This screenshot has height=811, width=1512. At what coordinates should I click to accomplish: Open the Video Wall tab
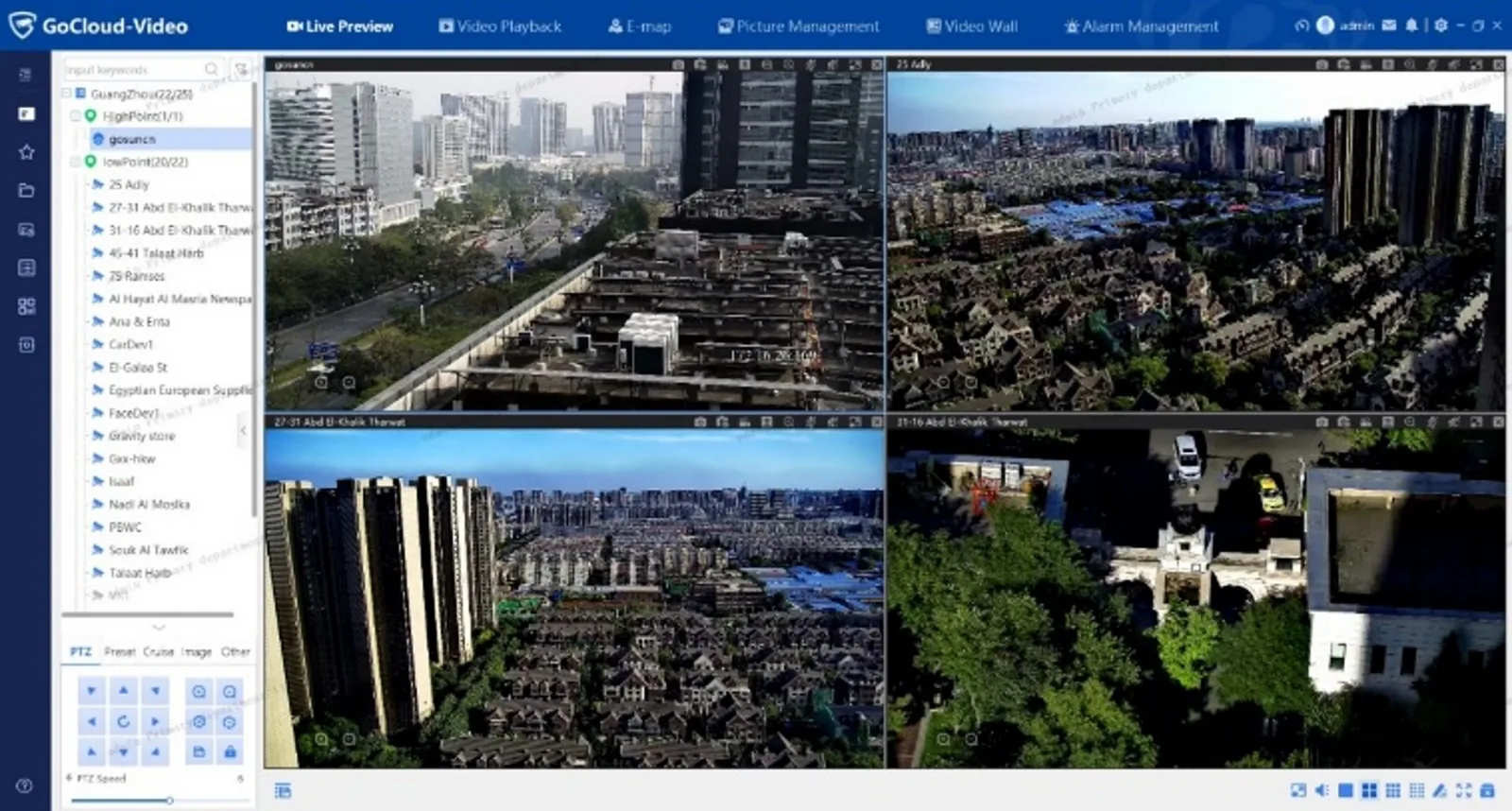(x=971, y=26)
